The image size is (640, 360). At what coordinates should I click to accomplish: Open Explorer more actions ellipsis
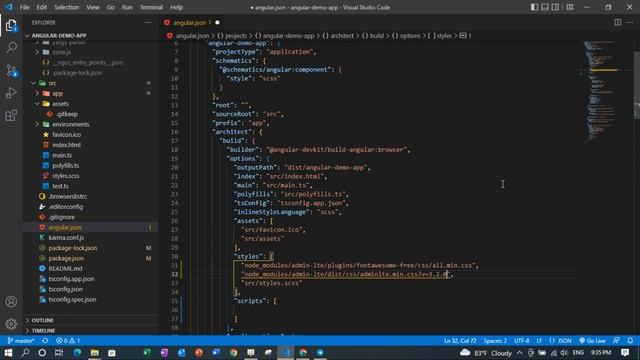pyautogui.click(x=148, y=22)
